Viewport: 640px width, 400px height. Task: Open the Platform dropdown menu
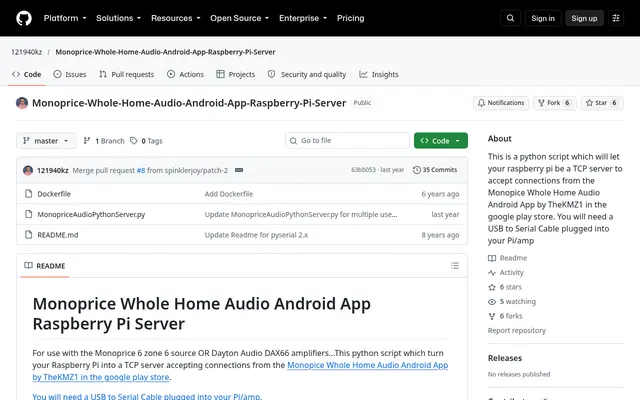point(65,18)
